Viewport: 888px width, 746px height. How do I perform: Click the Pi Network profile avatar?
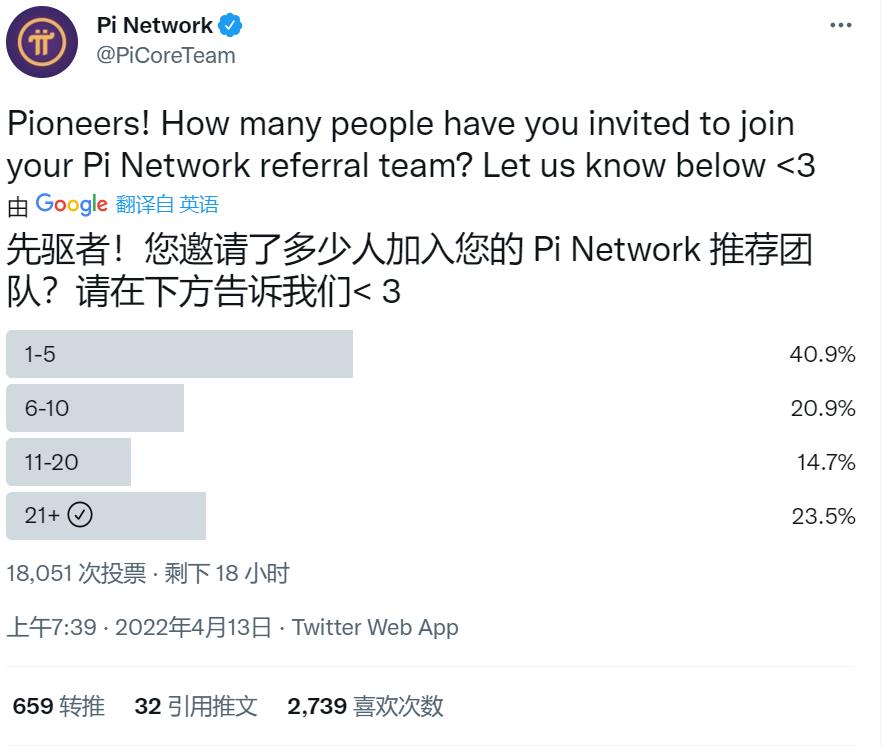42,42
